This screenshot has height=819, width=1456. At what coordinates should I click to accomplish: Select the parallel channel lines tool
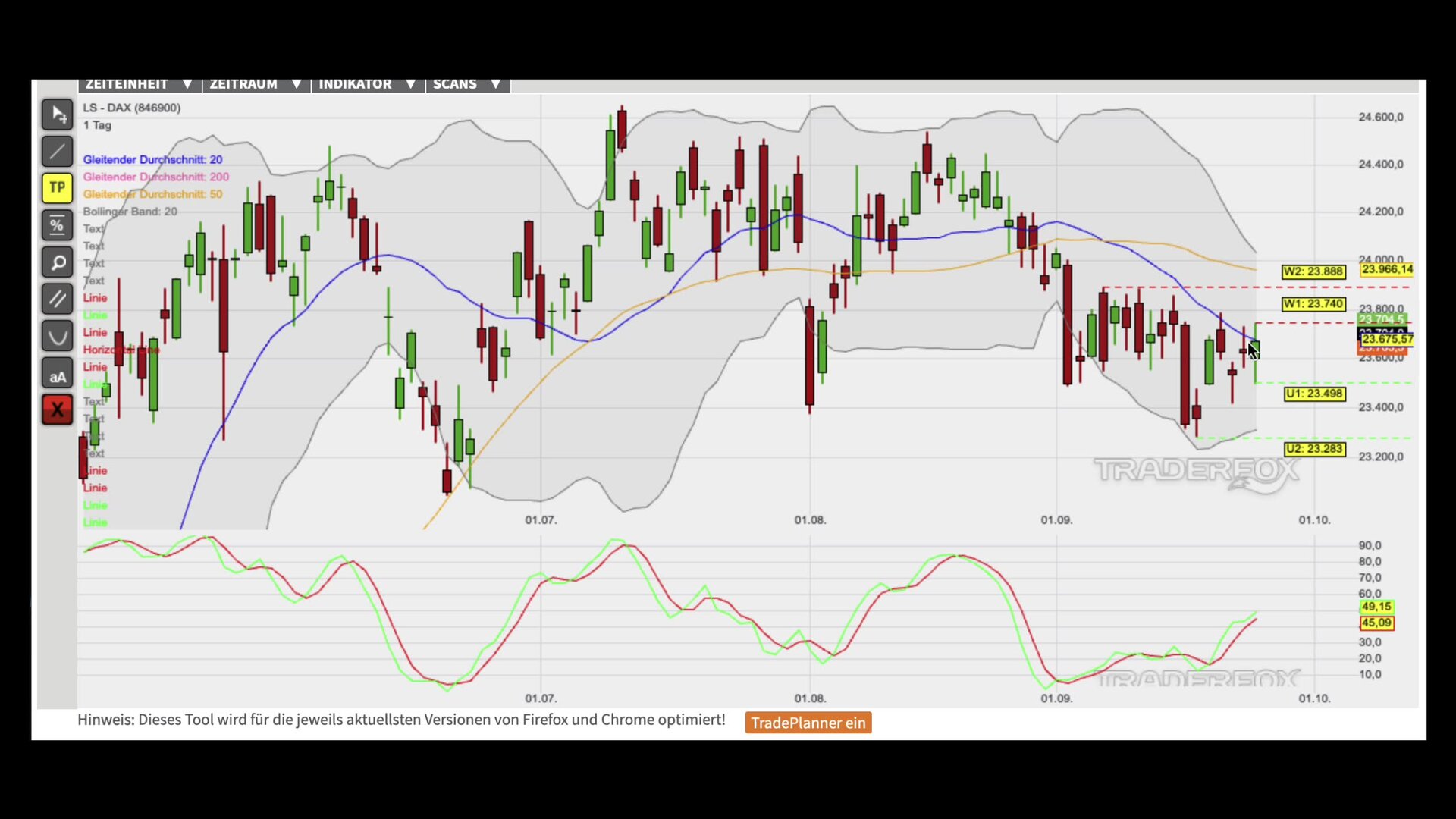tap(57, 299)
